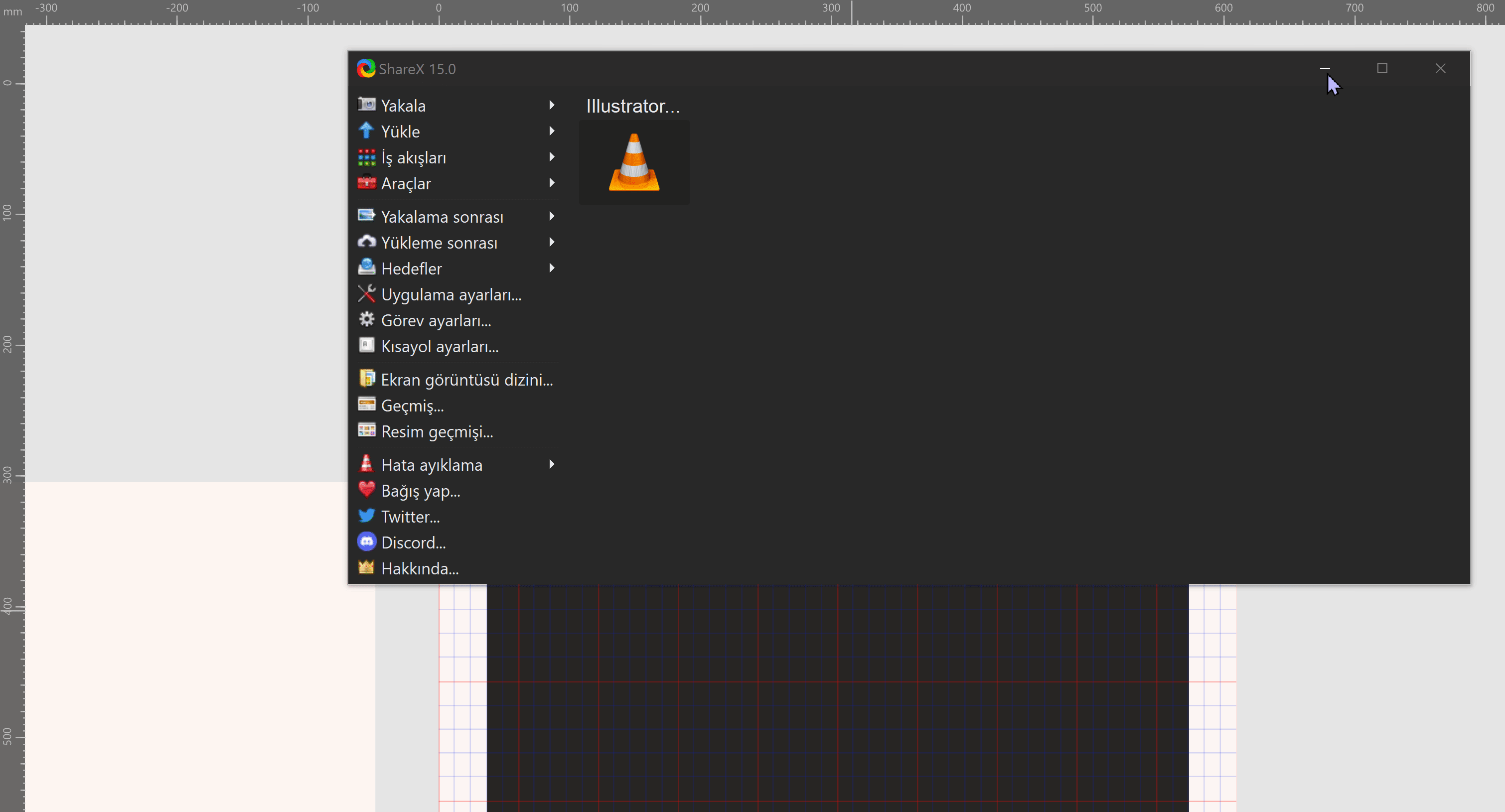Click the Resim geçmişi thumbnails icon
Viewport: 1505px width, 812px height.
click(x=366, y=430)
